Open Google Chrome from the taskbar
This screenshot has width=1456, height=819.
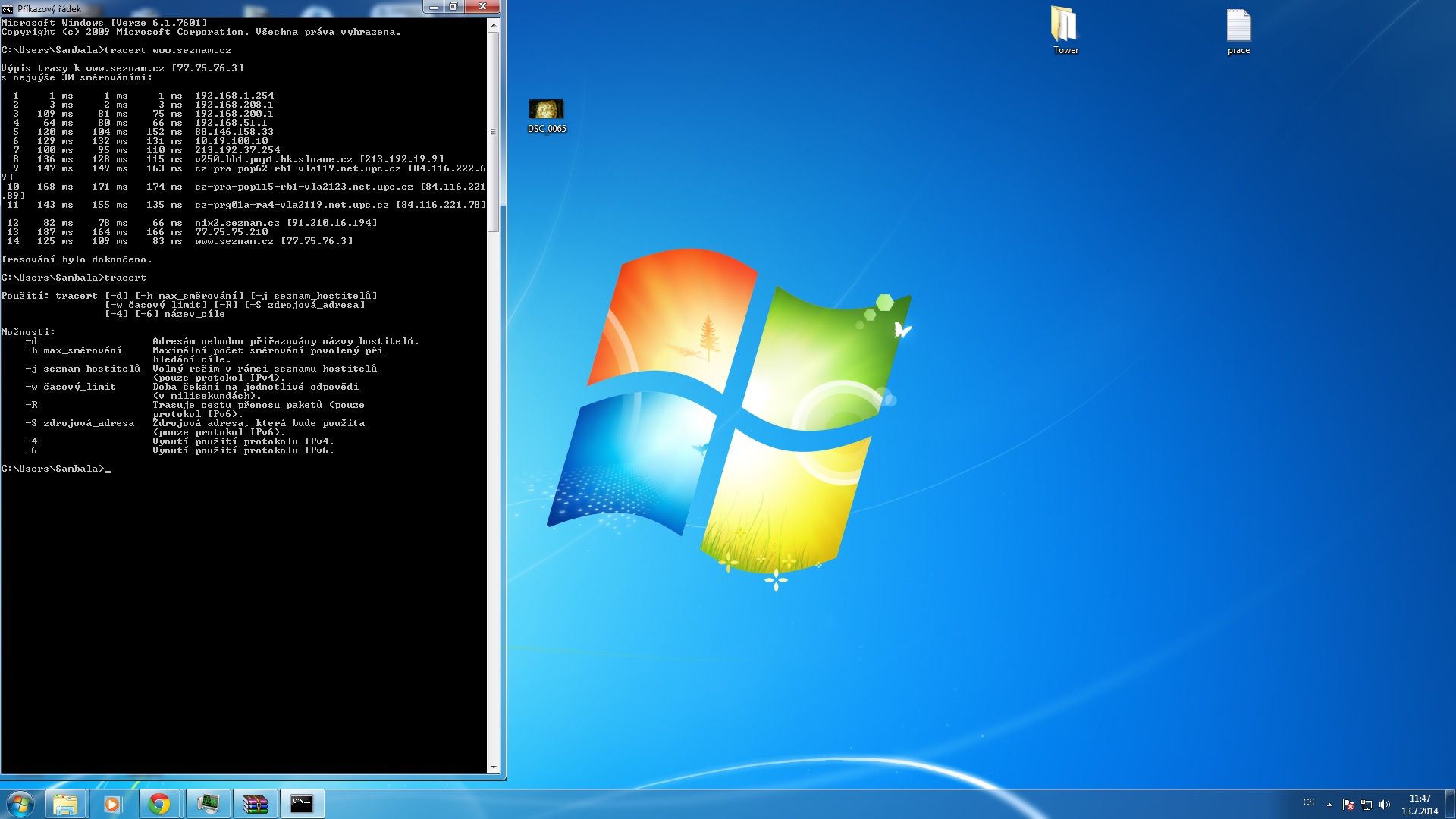(159, 804)
